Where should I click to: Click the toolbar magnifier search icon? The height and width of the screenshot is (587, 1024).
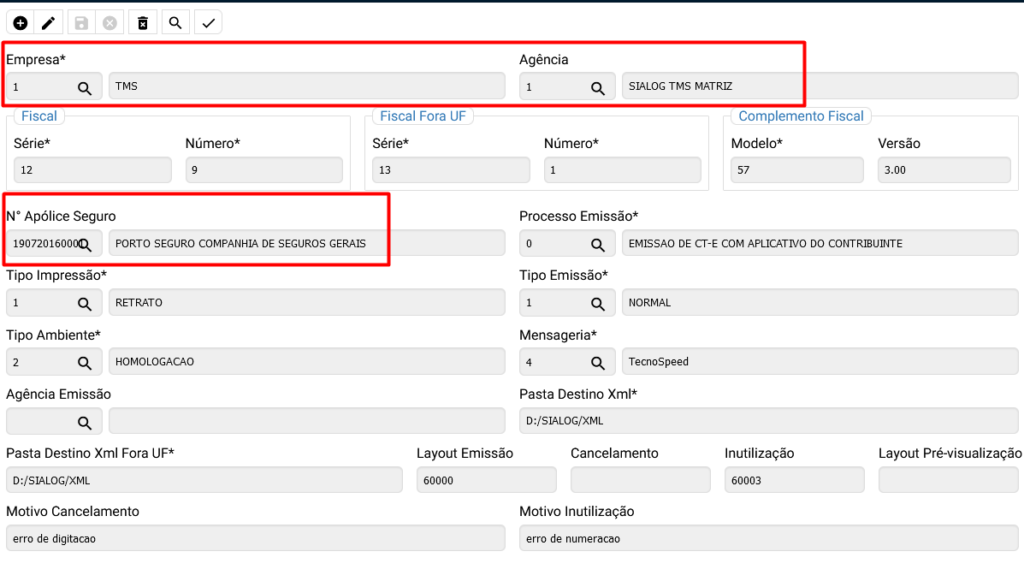[175, 23]
